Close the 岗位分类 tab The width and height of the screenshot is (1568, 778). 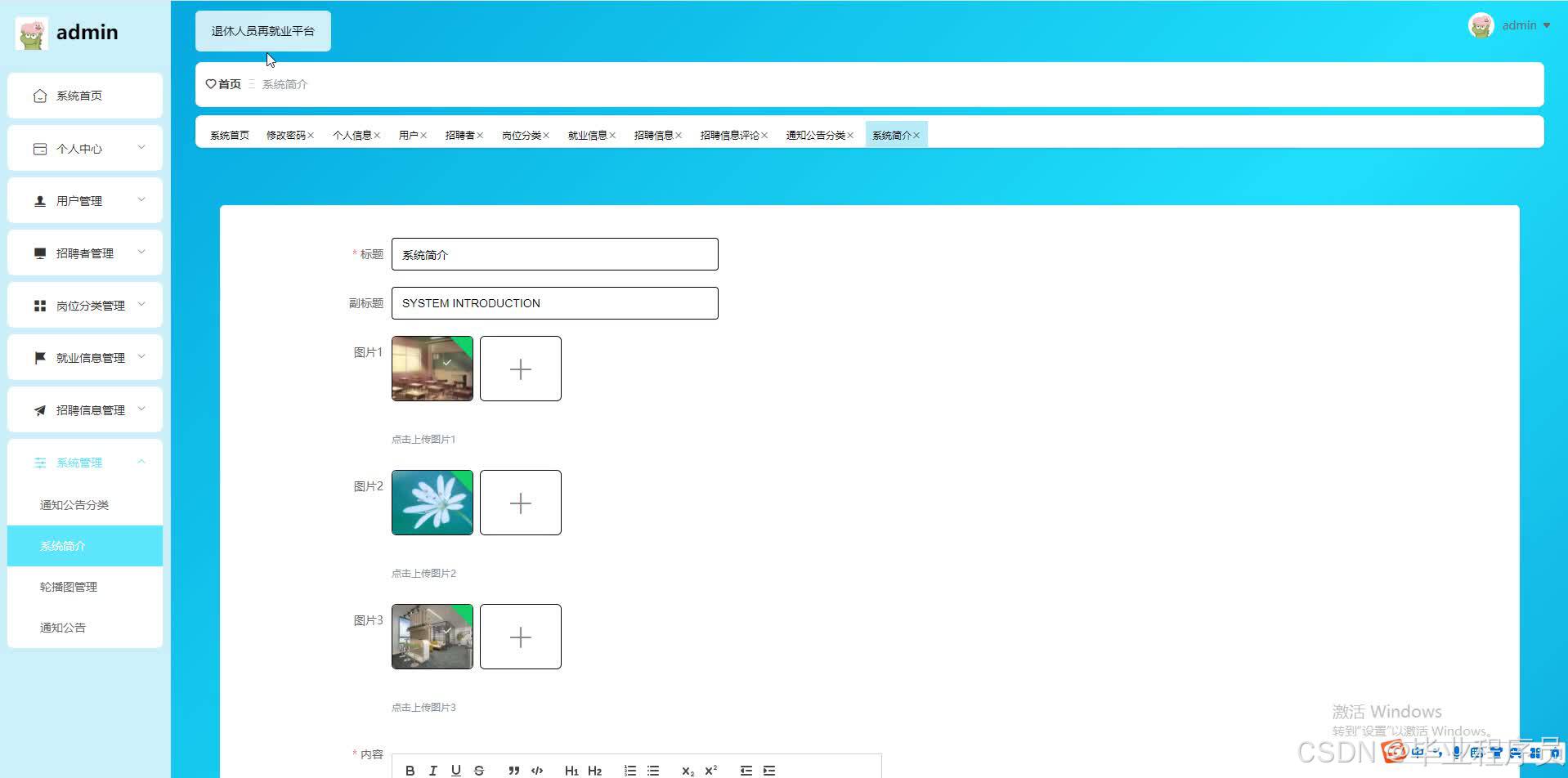(x=546, y=136)
